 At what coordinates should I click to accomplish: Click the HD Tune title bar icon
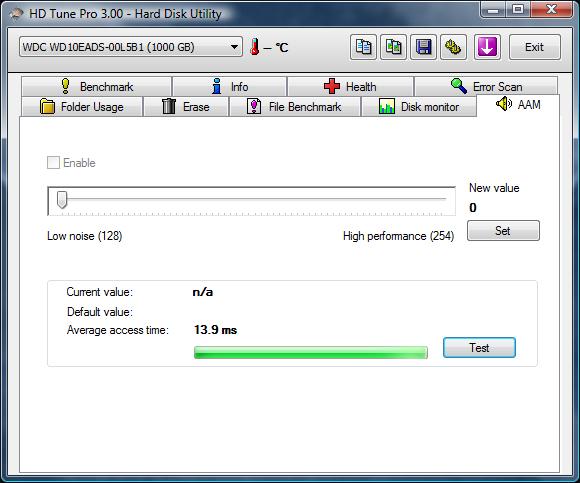[x=16, y=14]
